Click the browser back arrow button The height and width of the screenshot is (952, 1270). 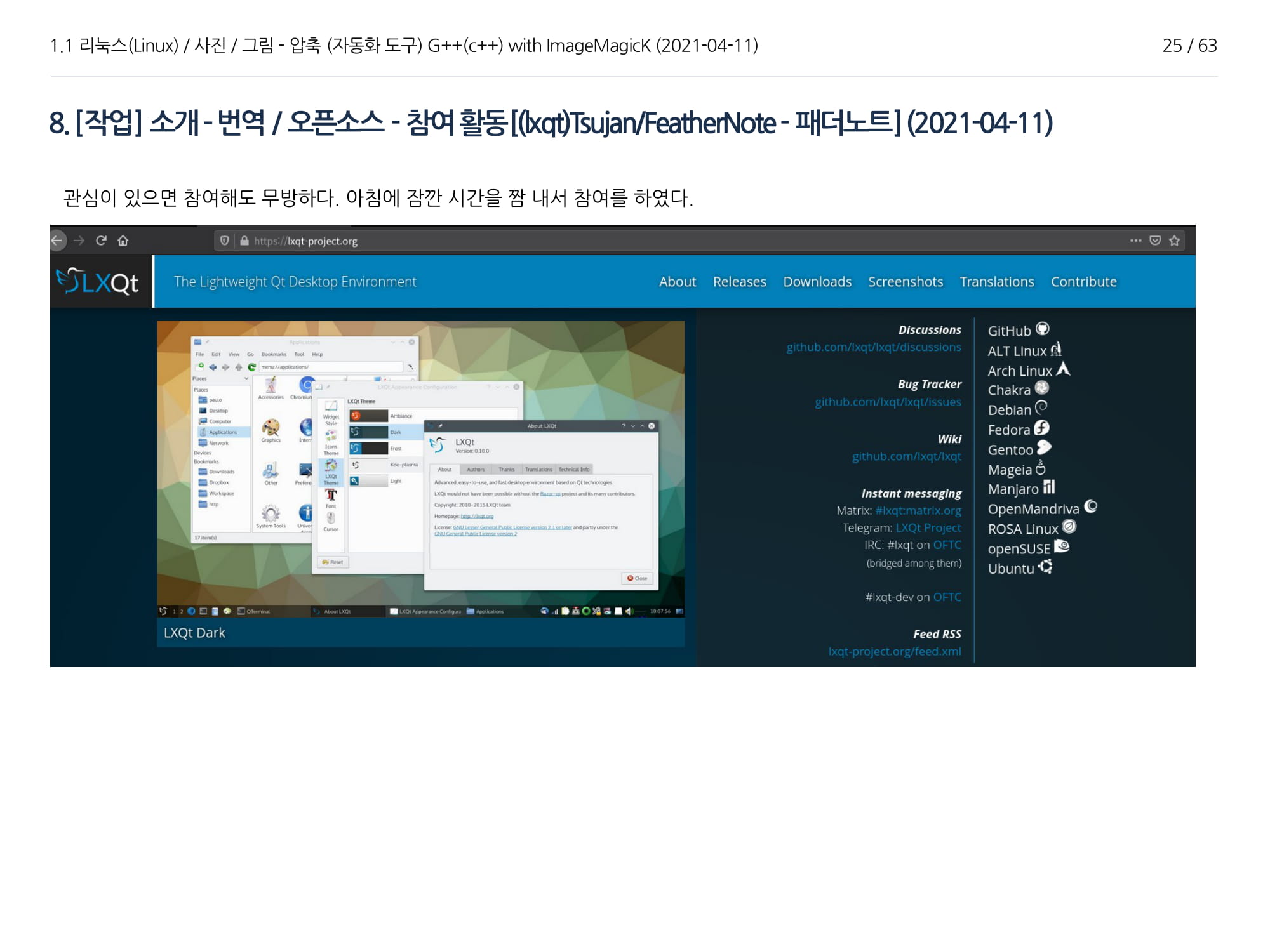click(x=57, y=241)
